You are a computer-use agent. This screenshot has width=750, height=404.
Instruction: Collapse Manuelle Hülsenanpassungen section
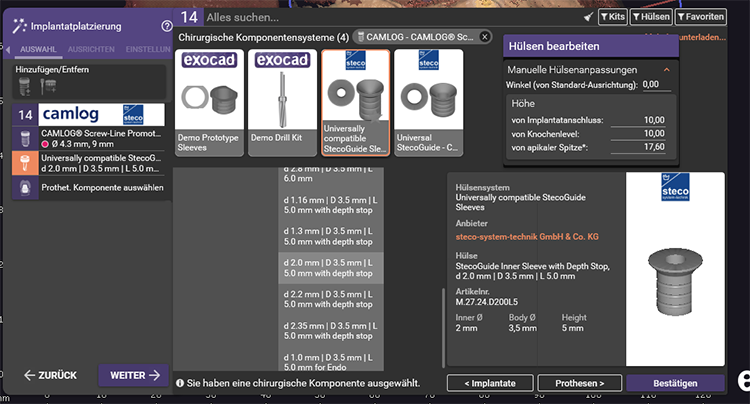666,70
